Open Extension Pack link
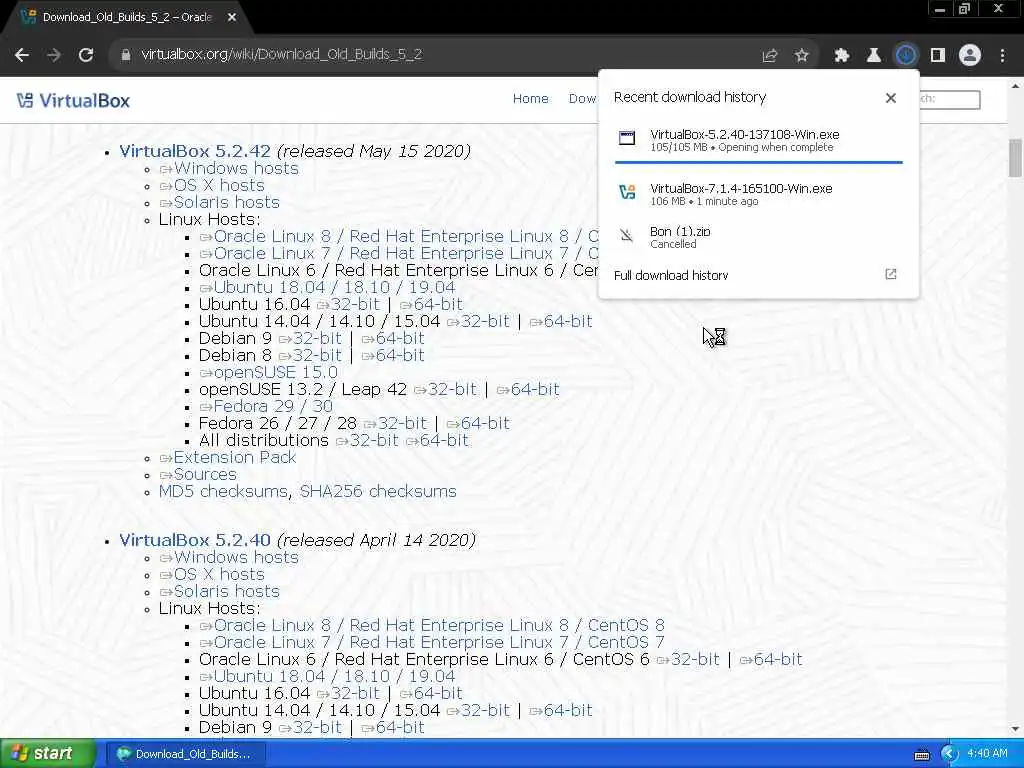 [x=228, y=457]
